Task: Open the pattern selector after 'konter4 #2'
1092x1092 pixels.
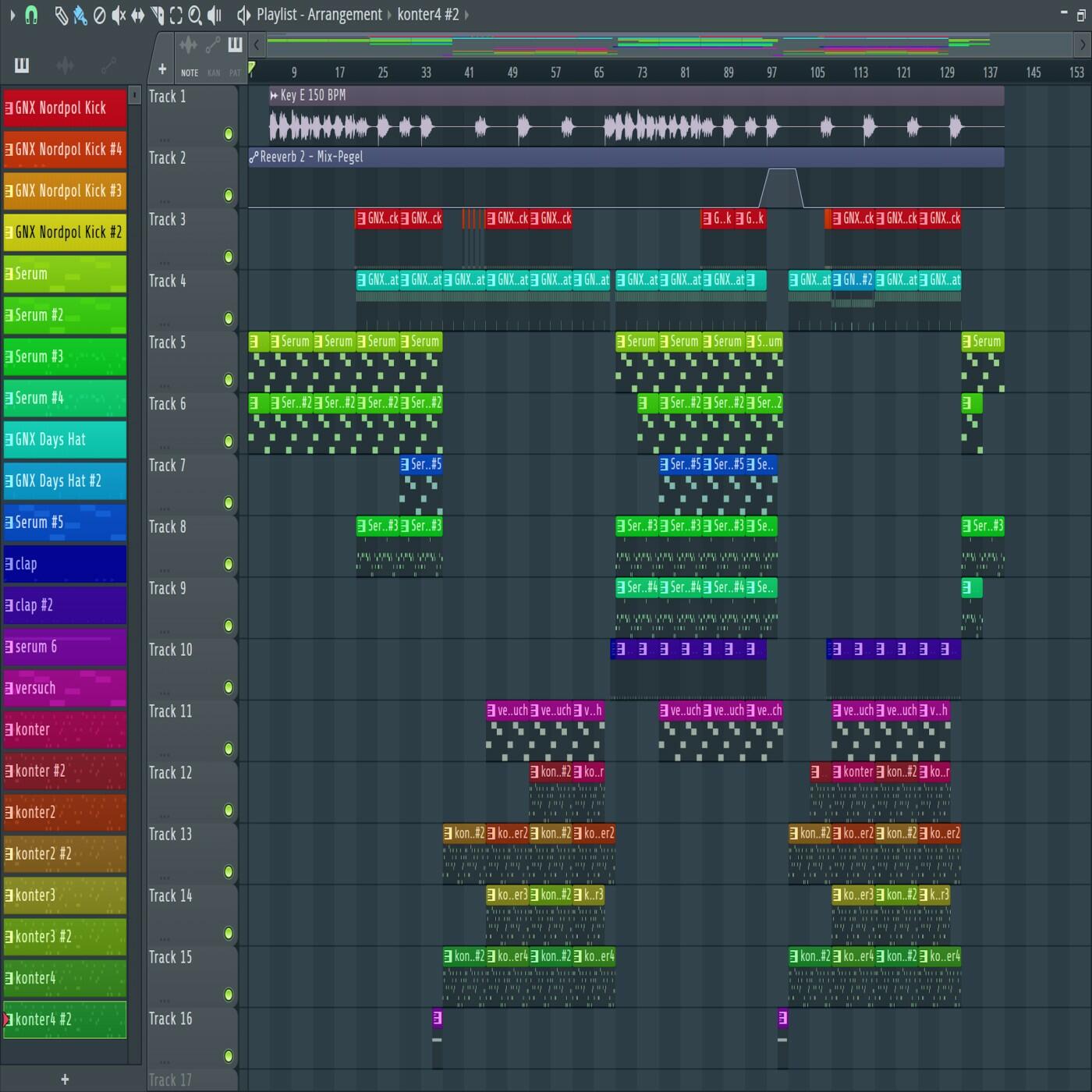Action: coord(466,15)
